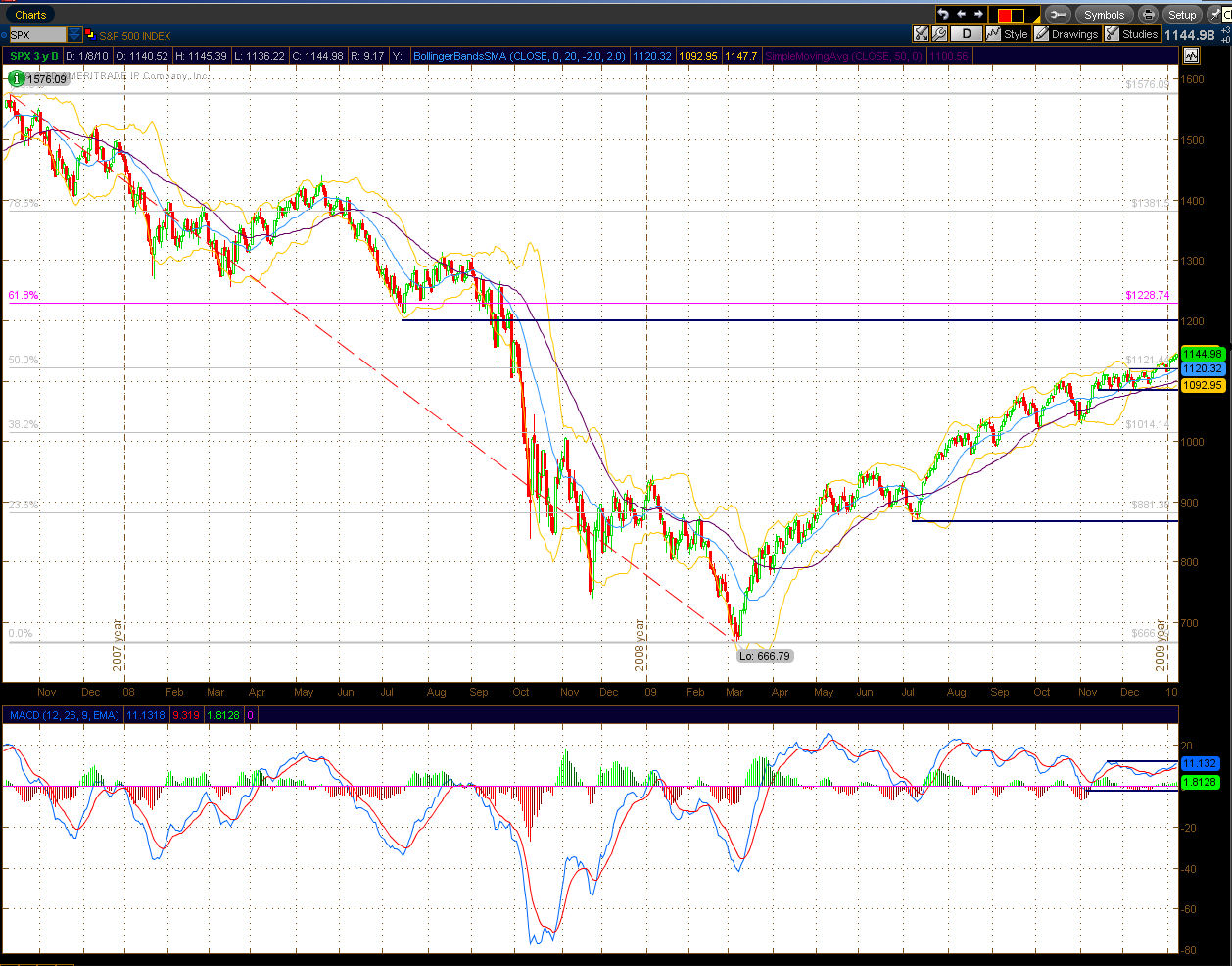Click the left arrow navigation icon
Viewport: 1232px width, 966px height.
pos(961,14)
